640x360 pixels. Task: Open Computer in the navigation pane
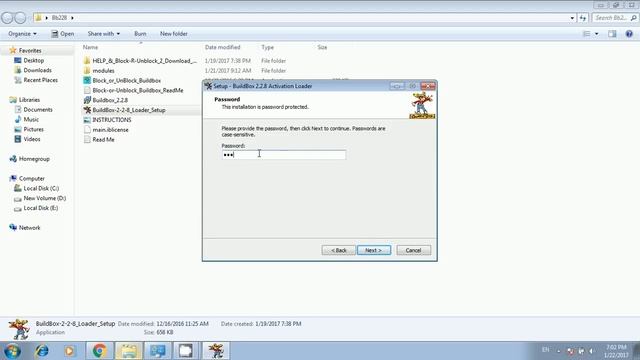click(27, 178)
